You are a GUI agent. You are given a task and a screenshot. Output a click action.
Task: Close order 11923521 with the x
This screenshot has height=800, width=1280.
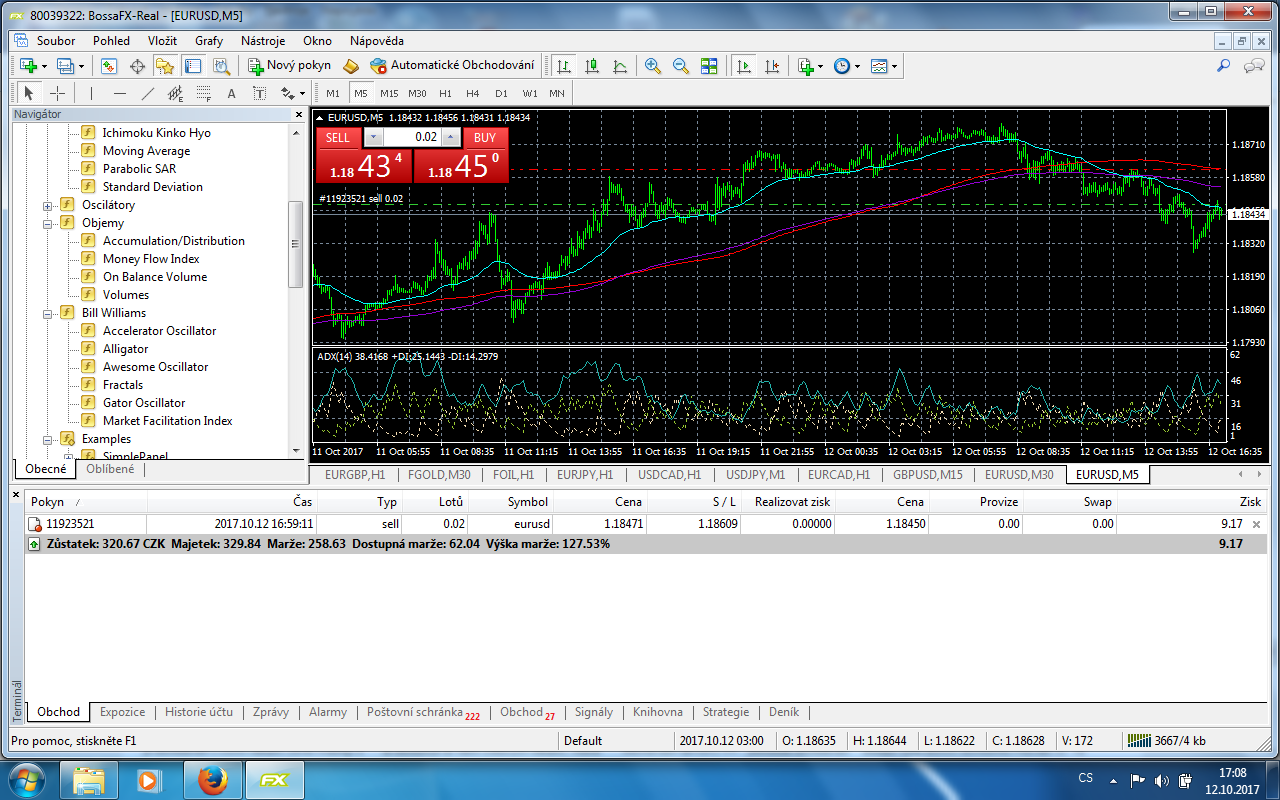1257,524
